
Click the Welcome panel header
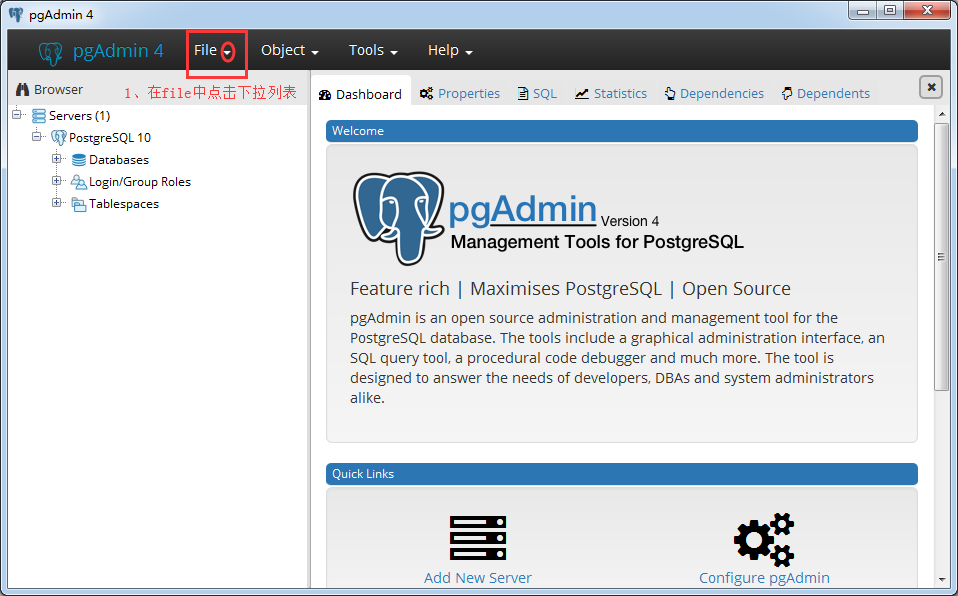tap(621, 131)
